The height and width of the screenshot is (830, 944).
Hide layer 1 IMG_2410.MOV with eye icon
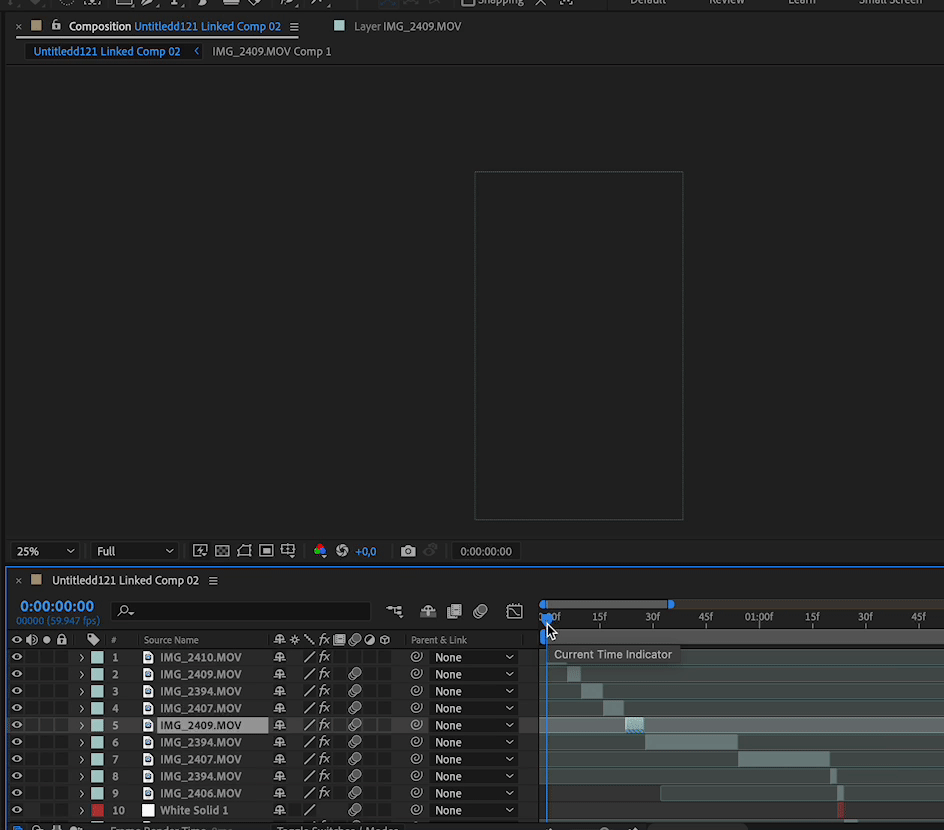[x=17, y=658]
